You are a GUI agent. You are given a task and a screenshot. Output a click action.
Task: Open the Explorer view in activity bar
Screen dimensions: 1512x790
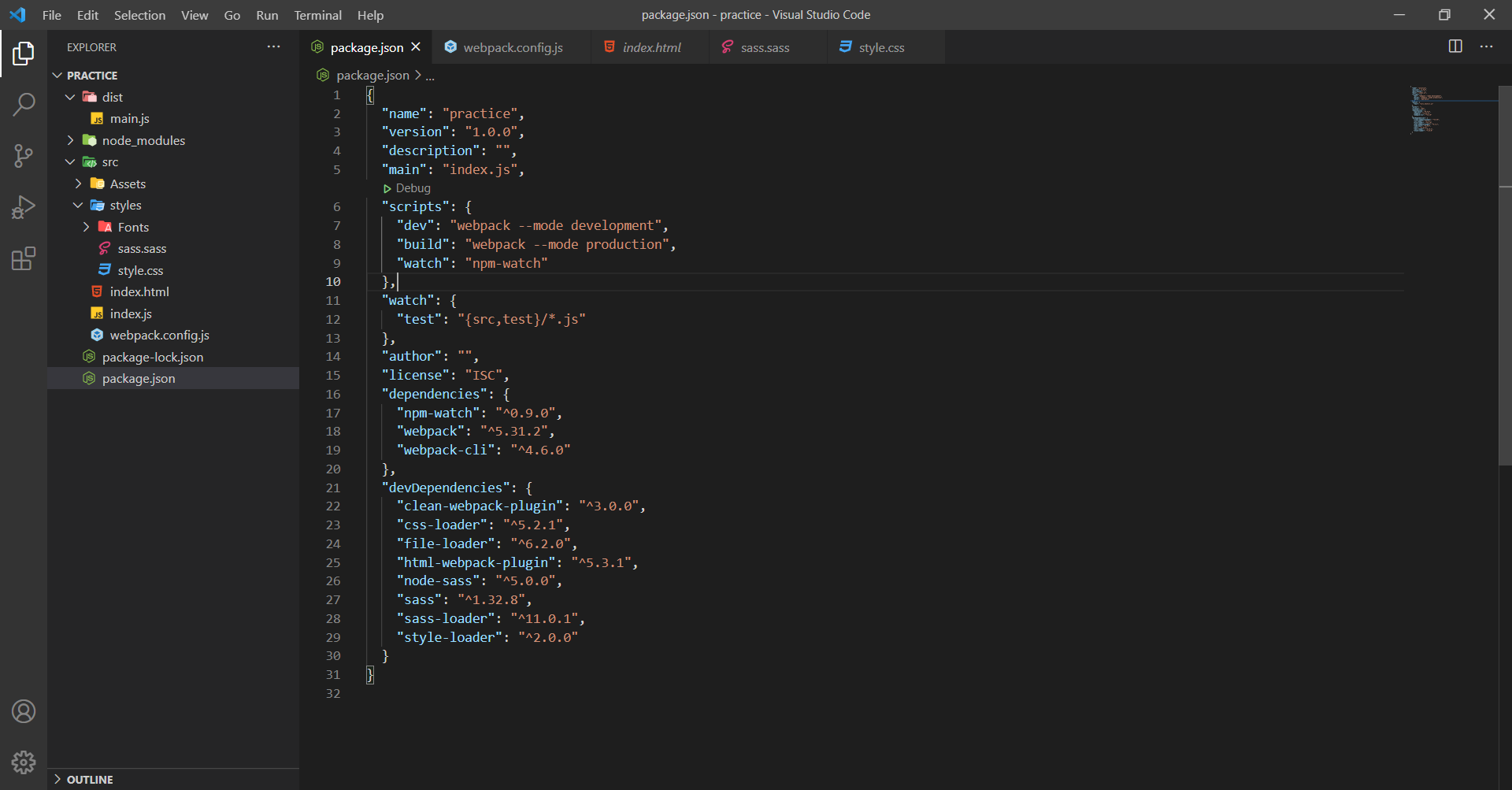pos(24,54)
